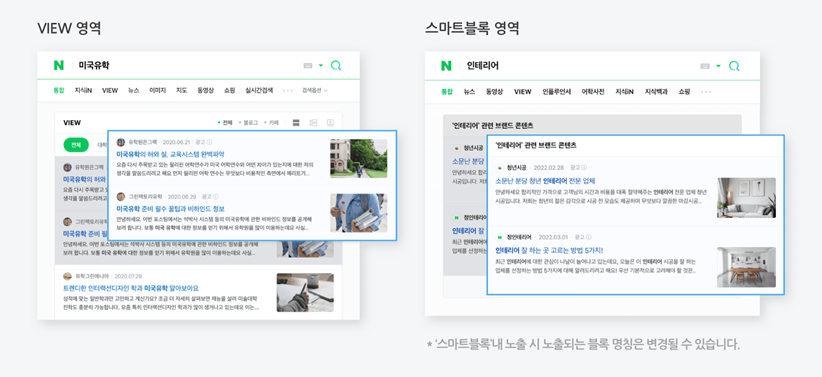Select 블로그 filter option in VIEW header
The image size is (822, 377).
tap(248, 123)
